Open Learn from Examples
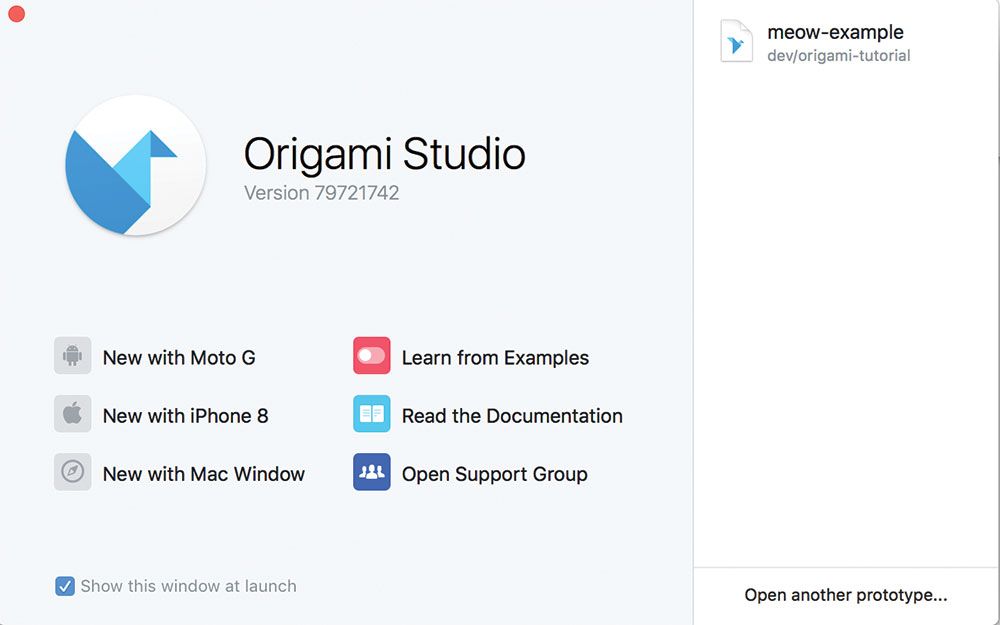 pos(494,356)
